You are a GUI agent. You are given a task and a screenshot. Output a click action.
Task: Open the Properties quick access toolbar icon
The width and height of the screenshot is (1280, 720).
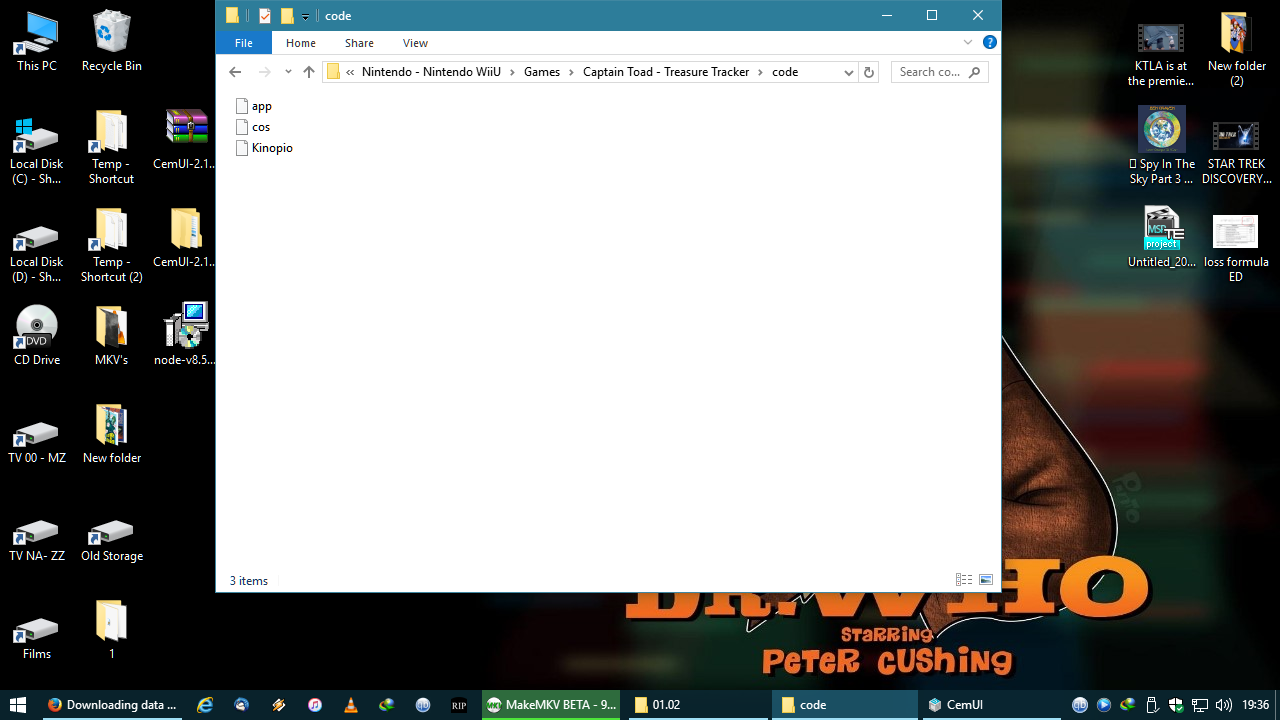[265, 15]
